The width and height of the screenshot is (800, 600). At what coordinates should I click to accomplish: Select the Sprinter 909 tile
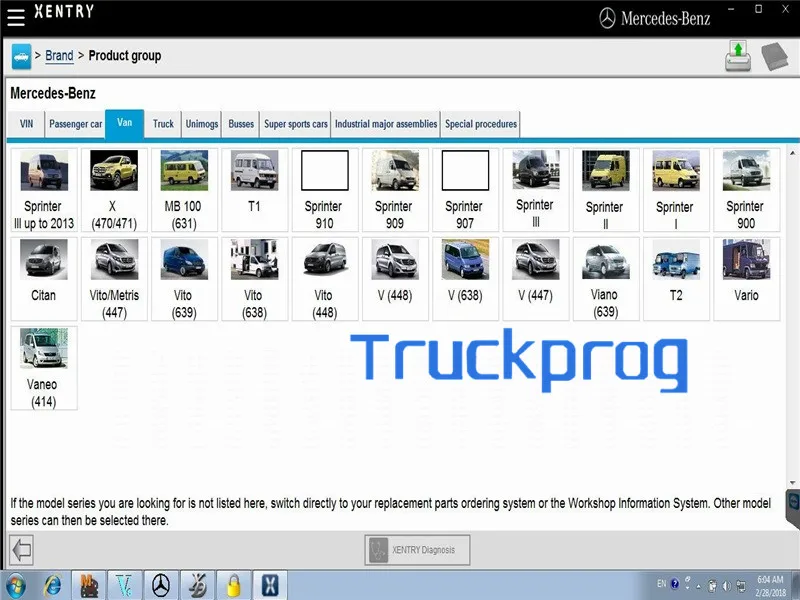(395, 190)
